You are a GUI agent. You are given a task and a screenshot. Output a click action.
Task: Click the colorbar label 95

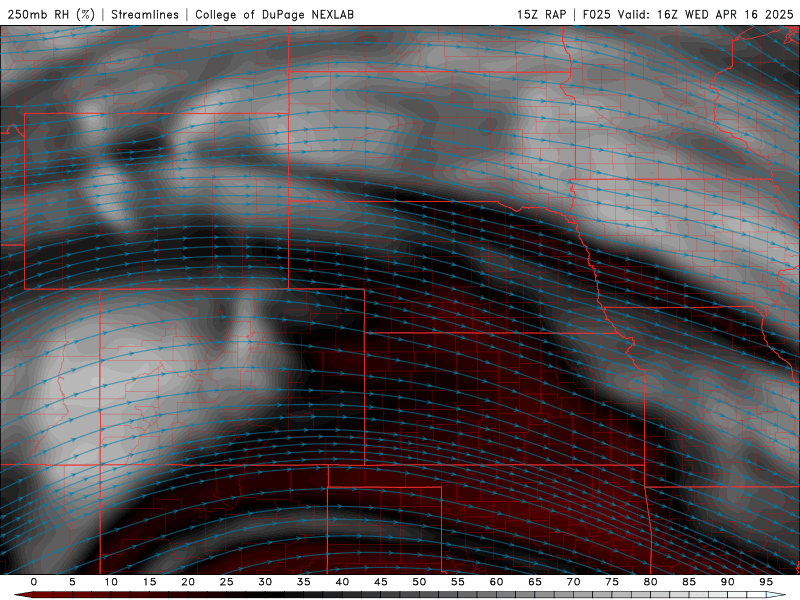(x=766, y=582)
